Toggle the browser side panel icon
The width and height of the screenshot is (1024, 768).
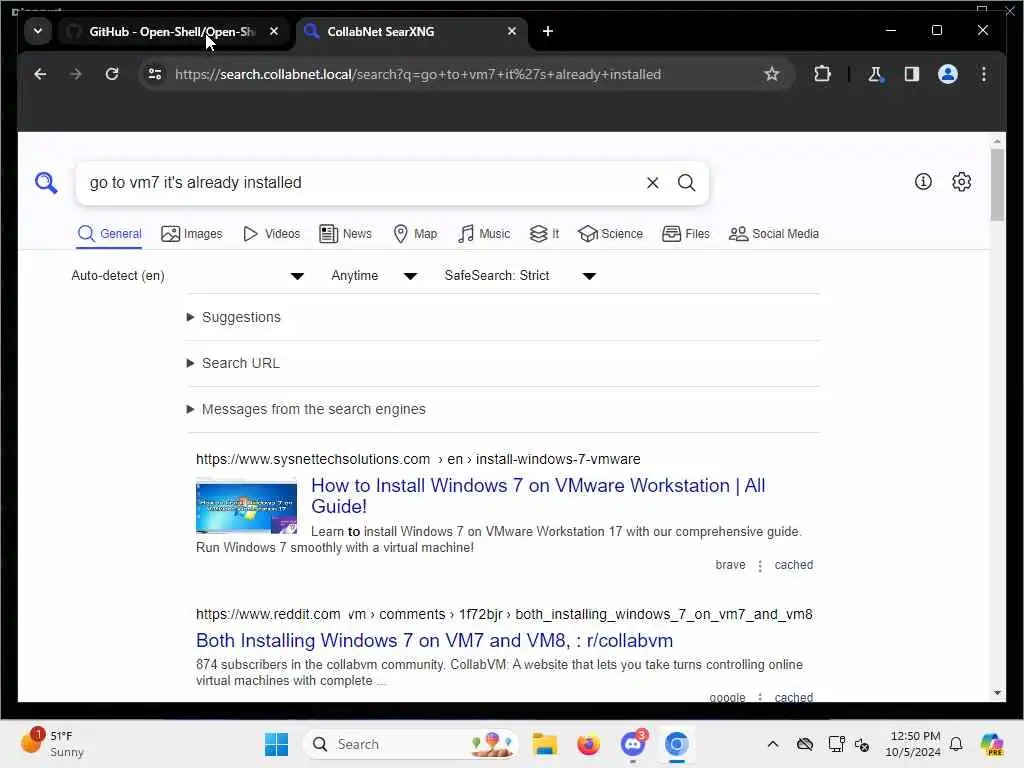tap(912, 74)
